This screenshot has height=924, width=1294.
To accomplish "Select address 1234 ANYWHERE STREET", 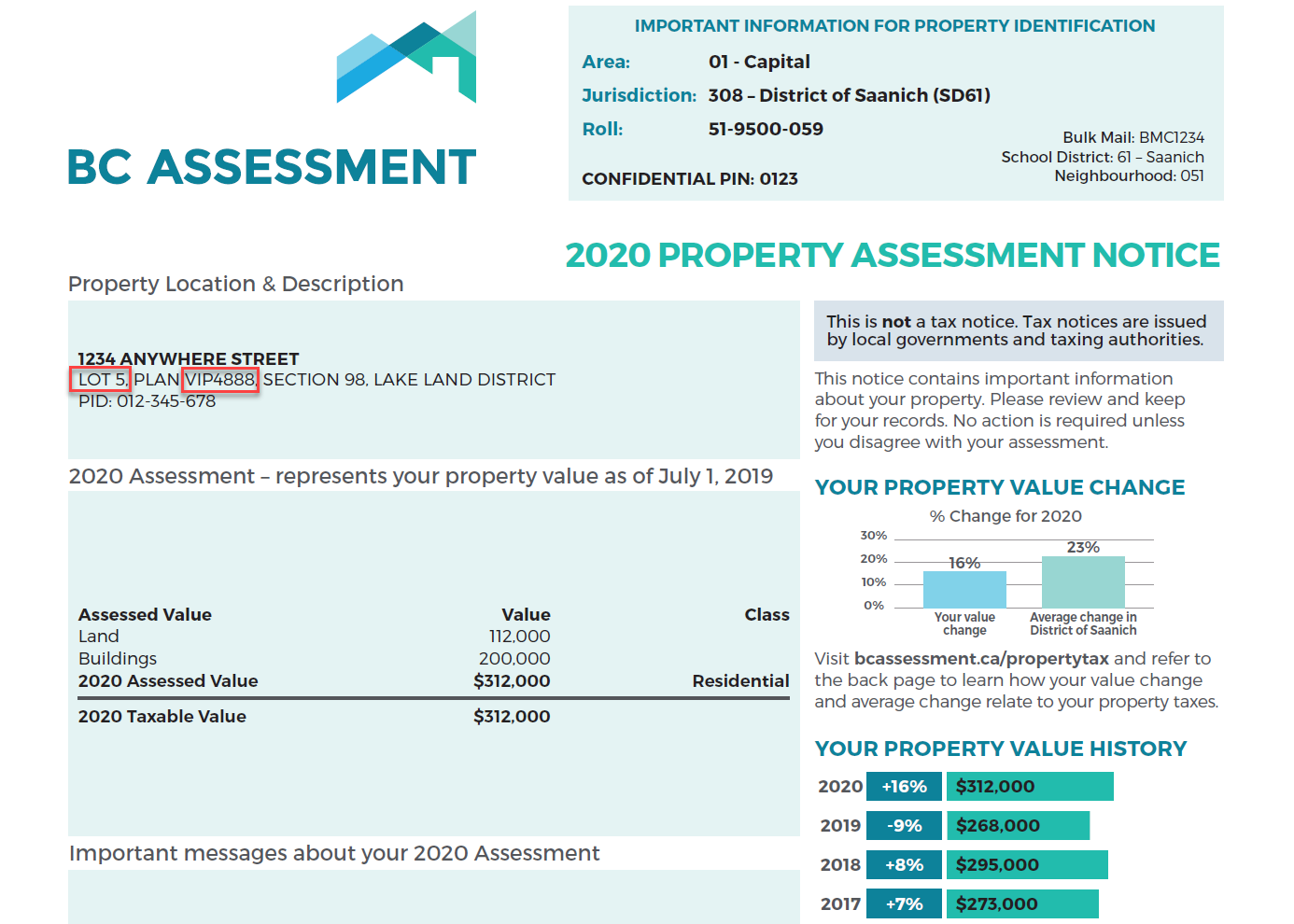I will tap(189, 358).
